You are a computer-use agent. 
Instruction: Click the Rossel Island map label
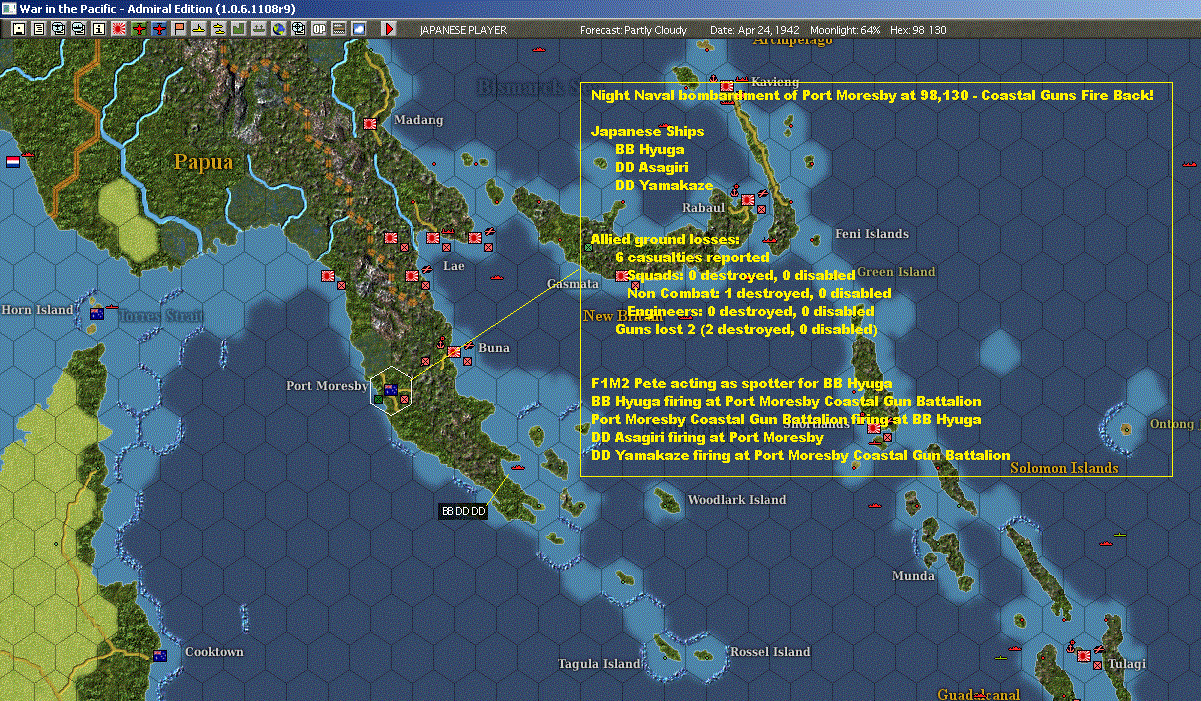click(770, 652)
